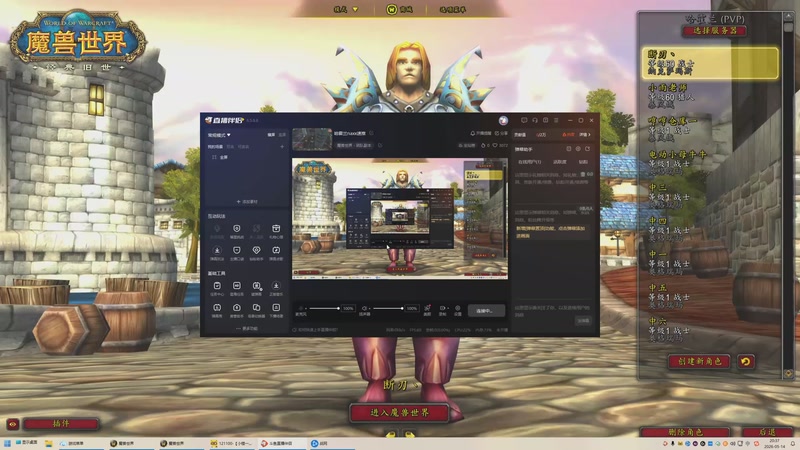Click the last icon in basic tools bottom row
Viewport: 800px width, 450px height.
pos(276,308)
